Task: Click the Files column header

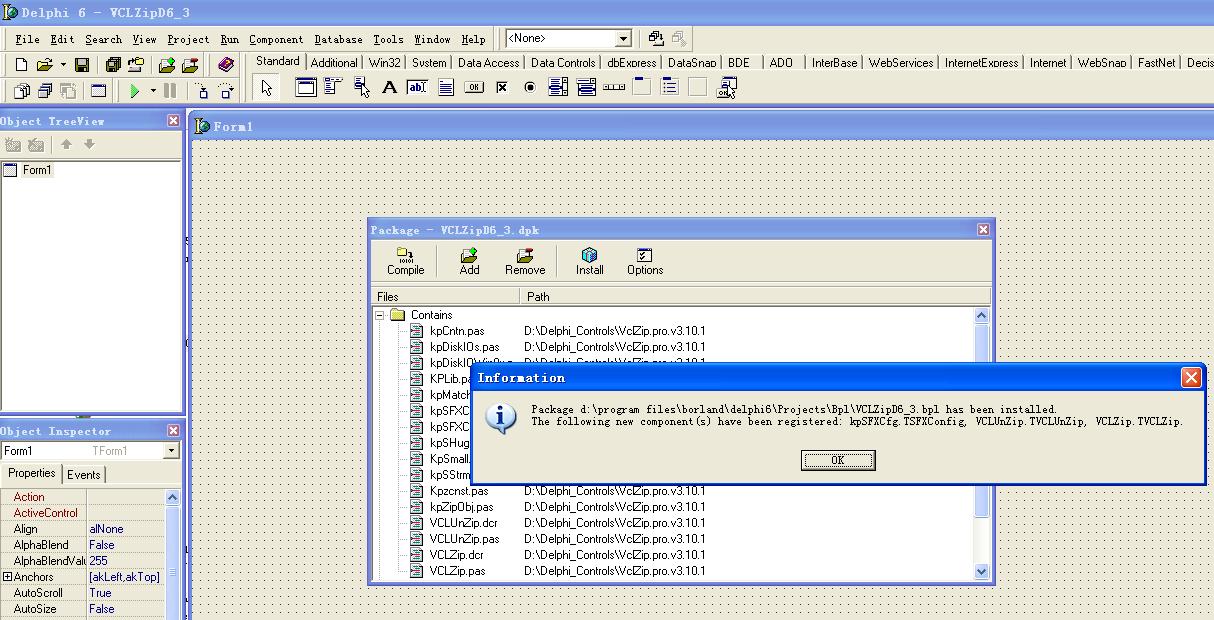Action: 446,296
